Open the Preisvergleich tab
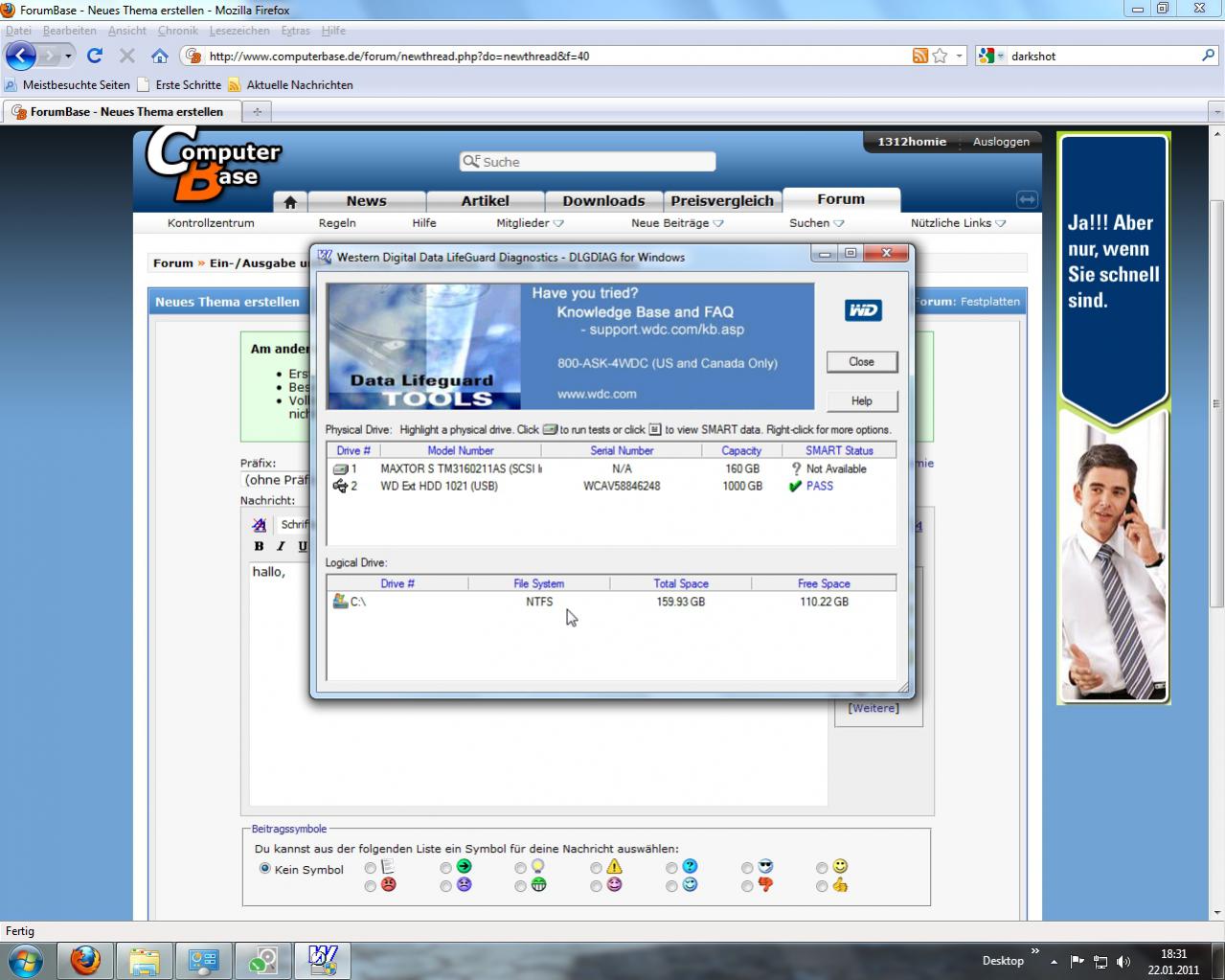The image size is (1225, 980). pyautogui.click(x=722, y=201)
